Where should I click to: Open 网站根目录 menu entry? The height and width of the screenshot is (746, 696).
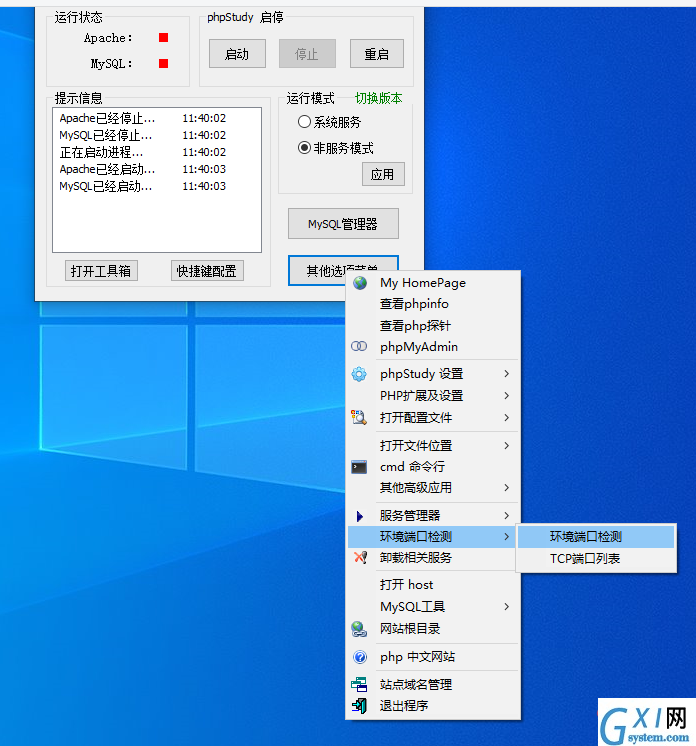[432, 629]
